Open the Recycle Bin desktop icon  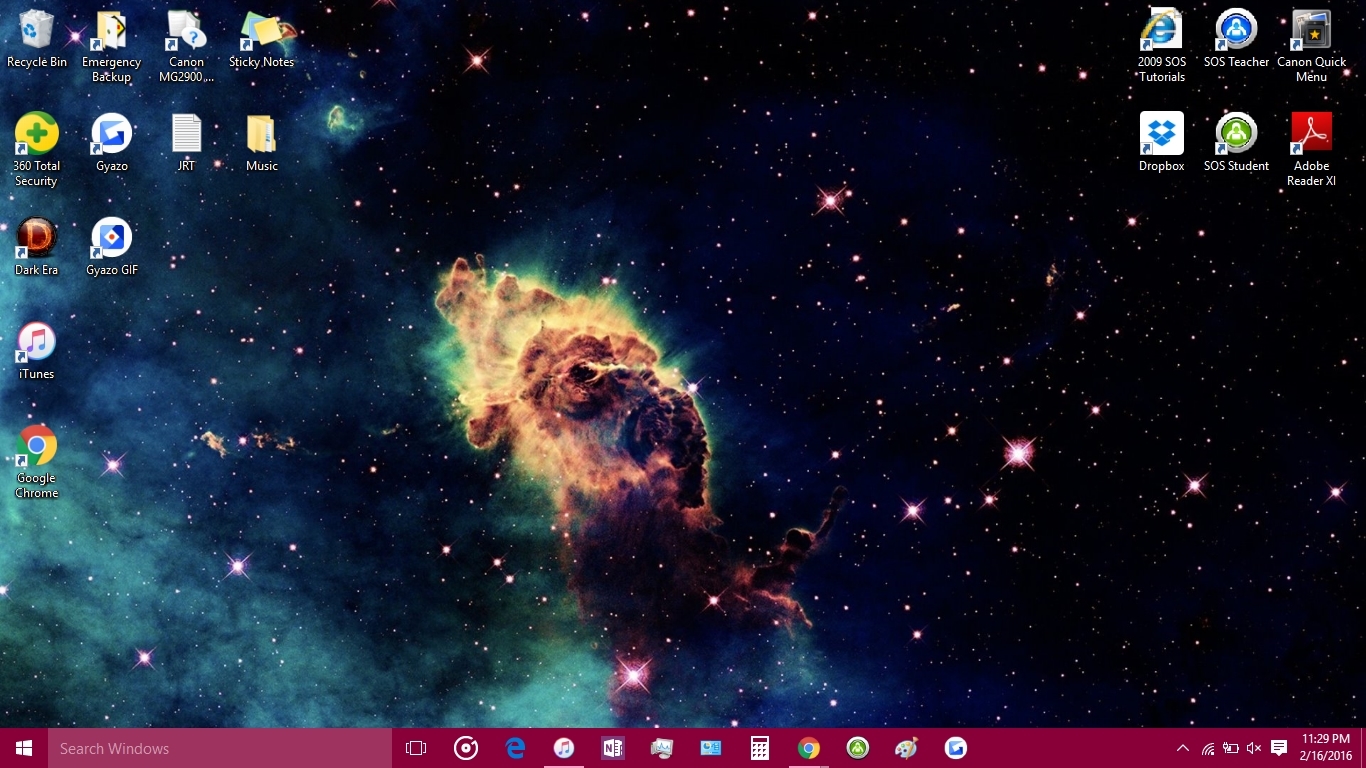(x=37, y=40)
